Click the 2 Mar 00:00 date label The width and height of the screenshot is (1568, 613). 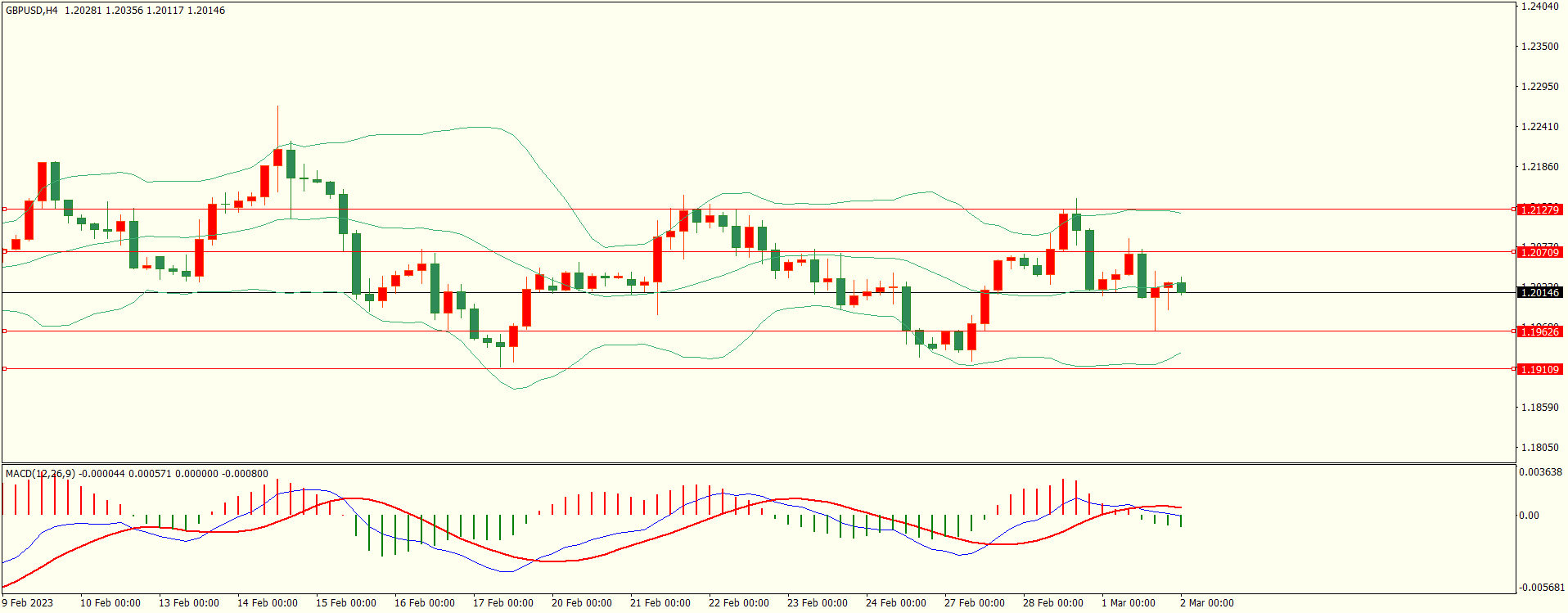pos(1206,603)
